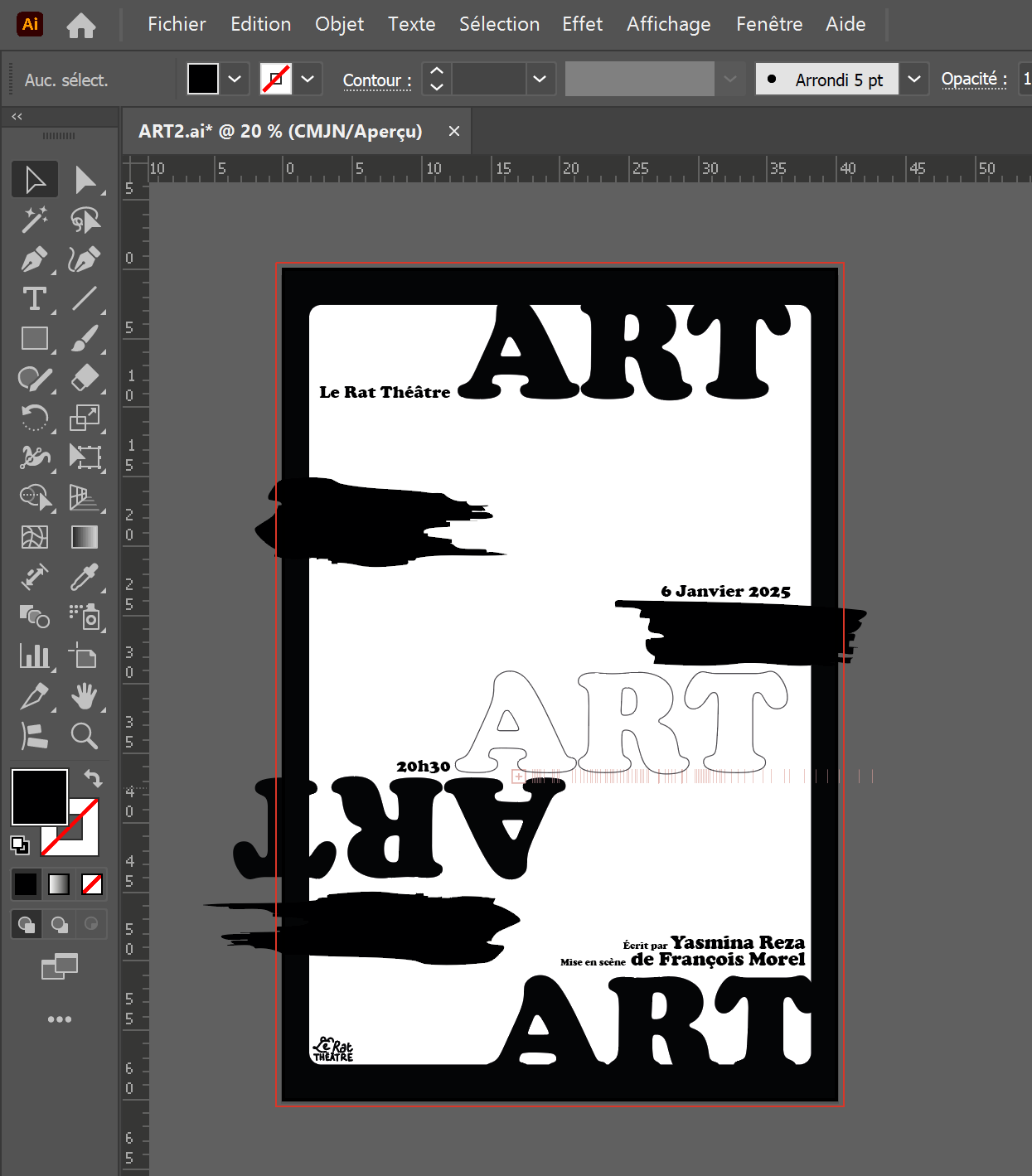Expand the stroke weight dropdown
Image resolution: width=1032 pixels, height=1176 pixels.
pos(540,80)
